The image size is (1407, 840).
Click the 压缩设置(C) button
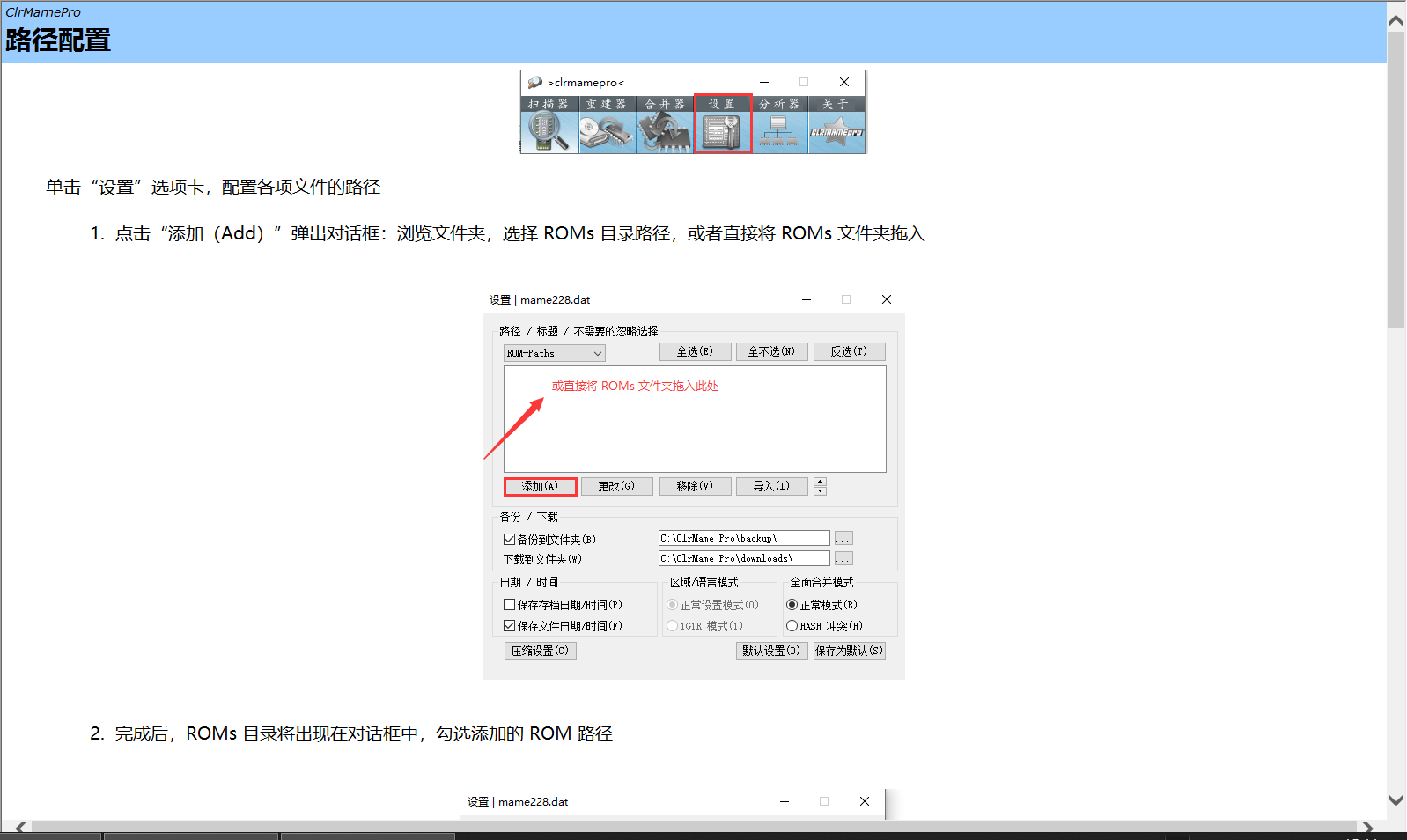pyautogui.click(x=541, y=651)
